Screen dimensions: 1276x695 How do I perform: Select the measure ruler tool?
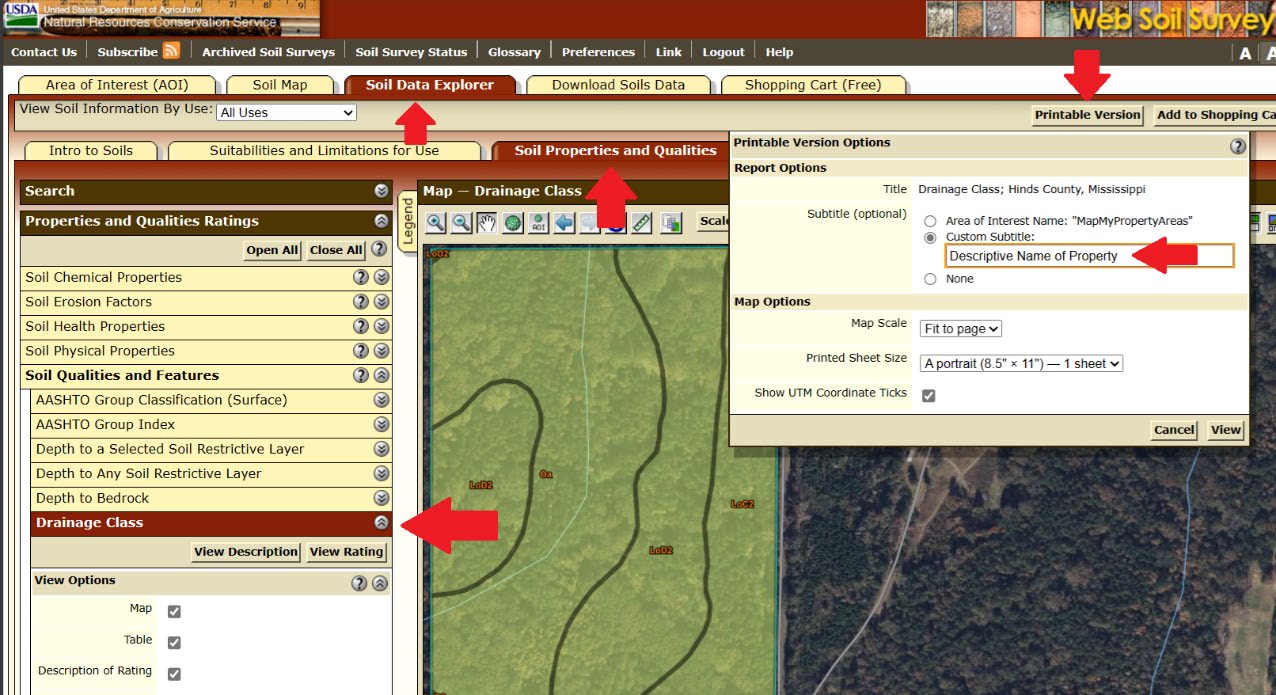click(x=642, y=222)
